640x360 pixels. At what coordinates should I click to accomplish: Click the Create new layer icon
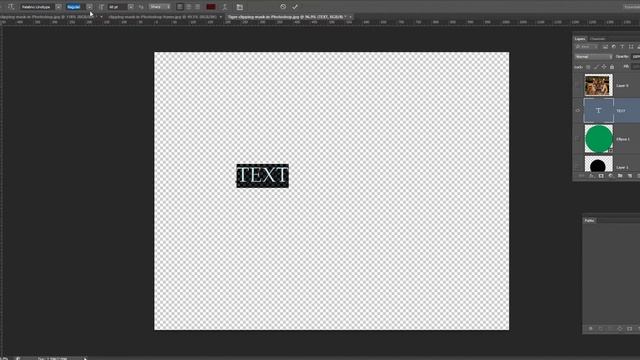[x=630, y=176]
